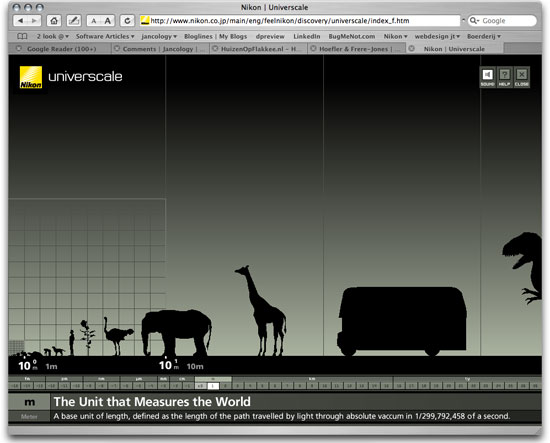Screen dimensions: 550x443
Task: Click exponent -15 cell on scale bar
Action: [x=15, y=386]
